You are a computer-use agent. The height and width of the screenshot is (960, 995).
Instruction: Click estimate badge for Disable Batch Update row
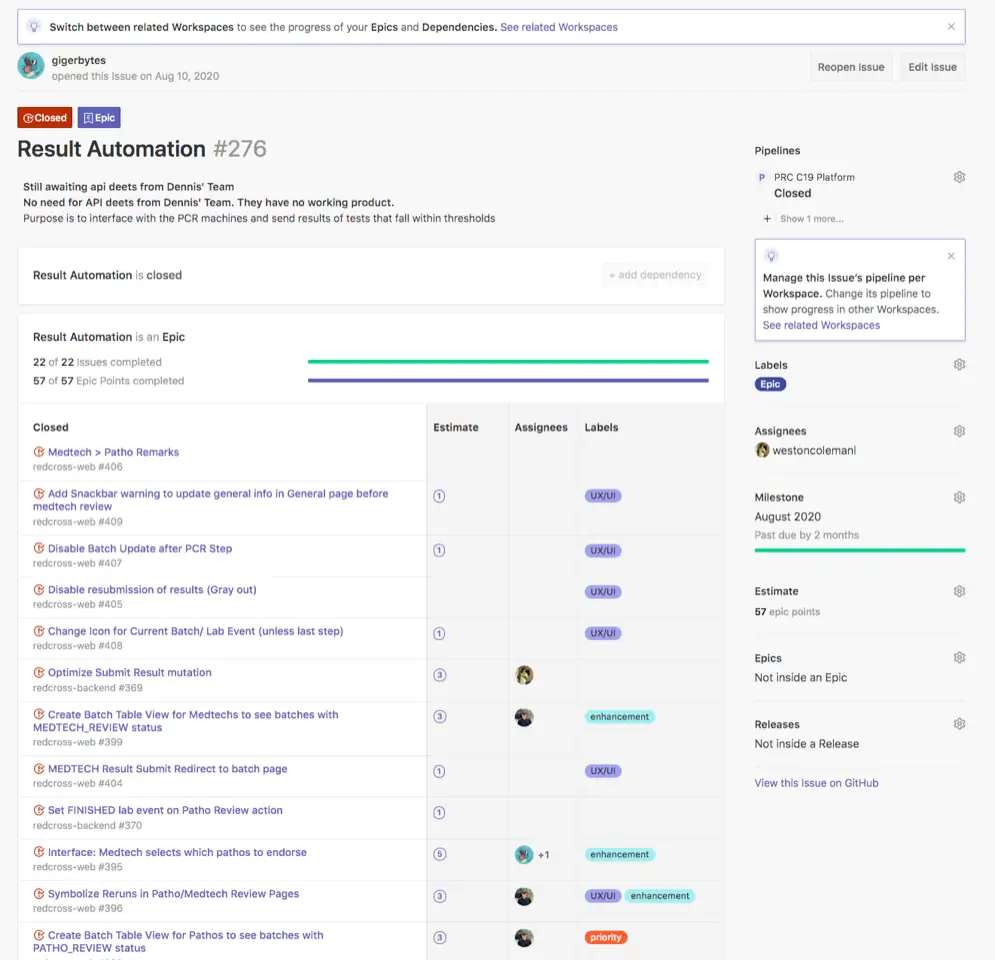(x=439, y=550)
